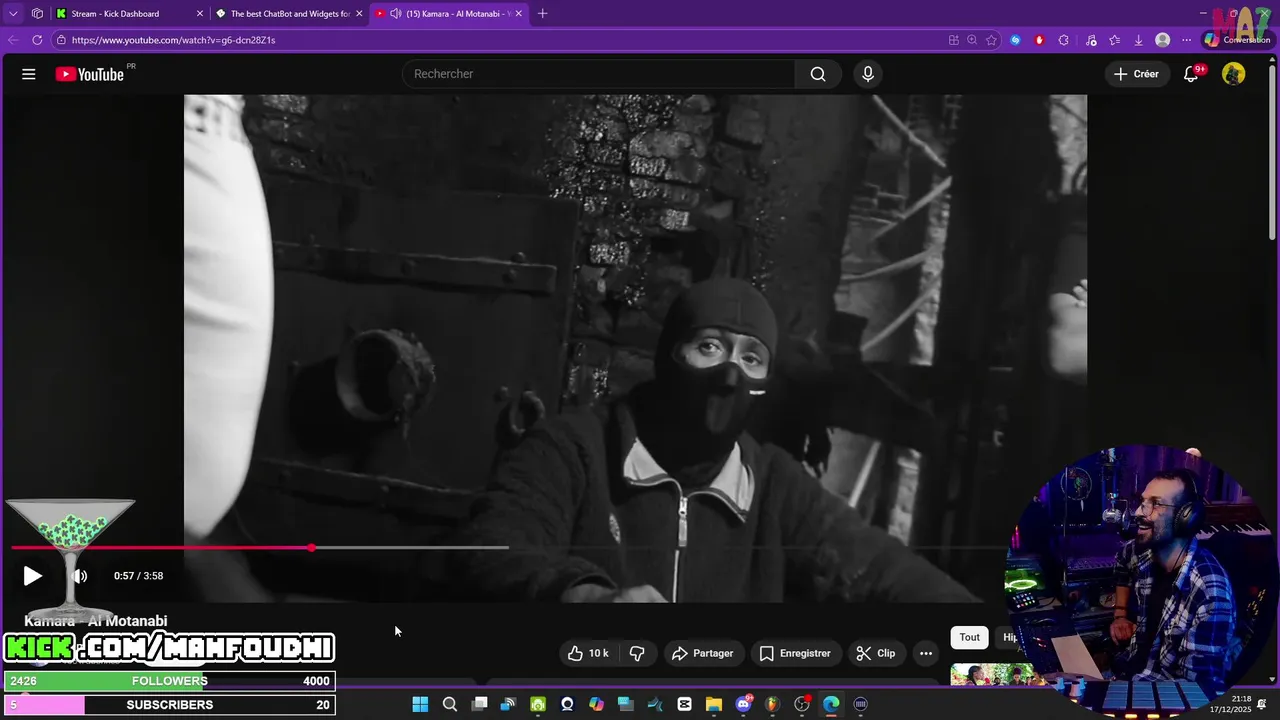The image size is (1280, 720).
Task: Open Task View on taskbar
Action: tap(479, 704)
